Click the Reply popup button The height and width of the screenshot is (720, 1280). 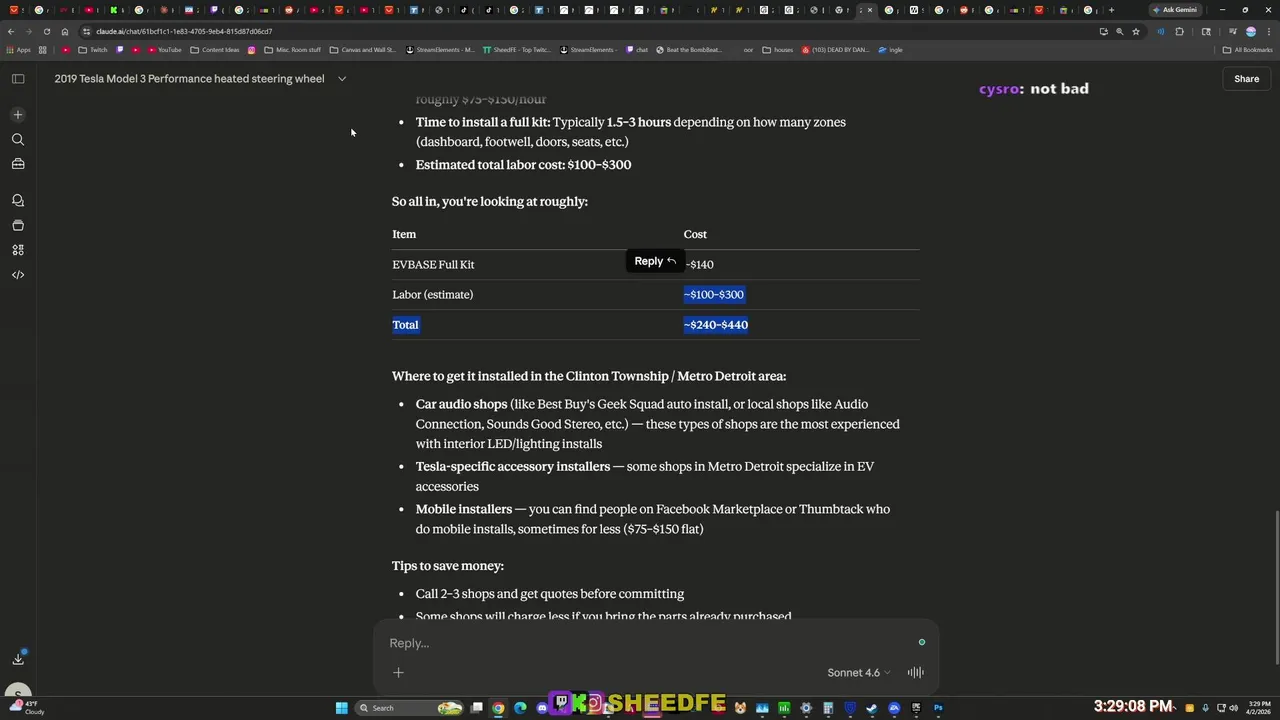tap(655, 261)
